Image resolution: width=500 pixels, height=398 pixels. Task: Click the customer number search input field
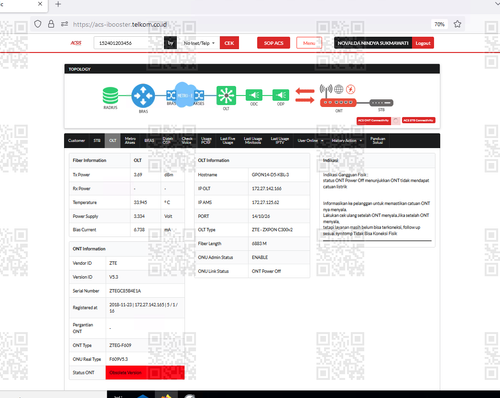pos(128,43)
